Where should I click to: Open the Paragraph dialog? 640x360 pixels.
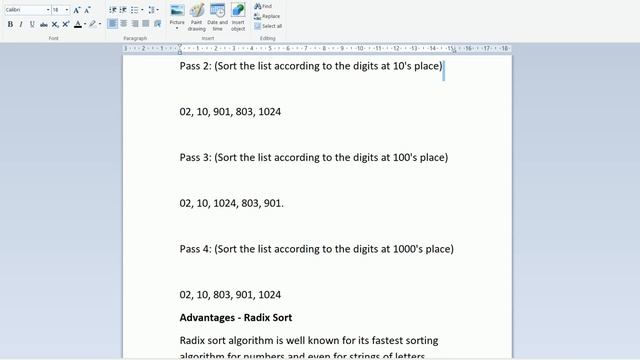[x=157, y=24]
